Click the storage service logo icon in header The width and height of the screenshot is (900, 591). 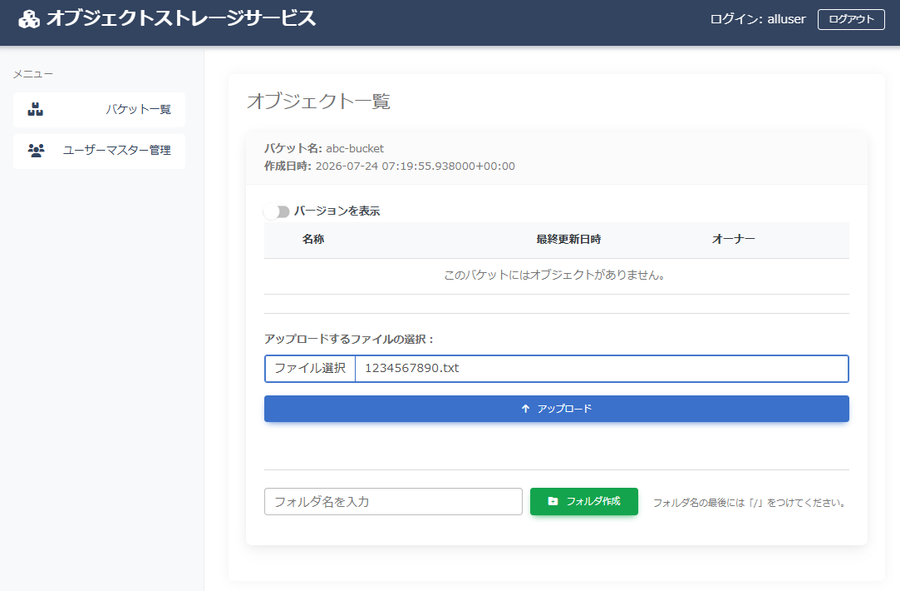point(29,19)
